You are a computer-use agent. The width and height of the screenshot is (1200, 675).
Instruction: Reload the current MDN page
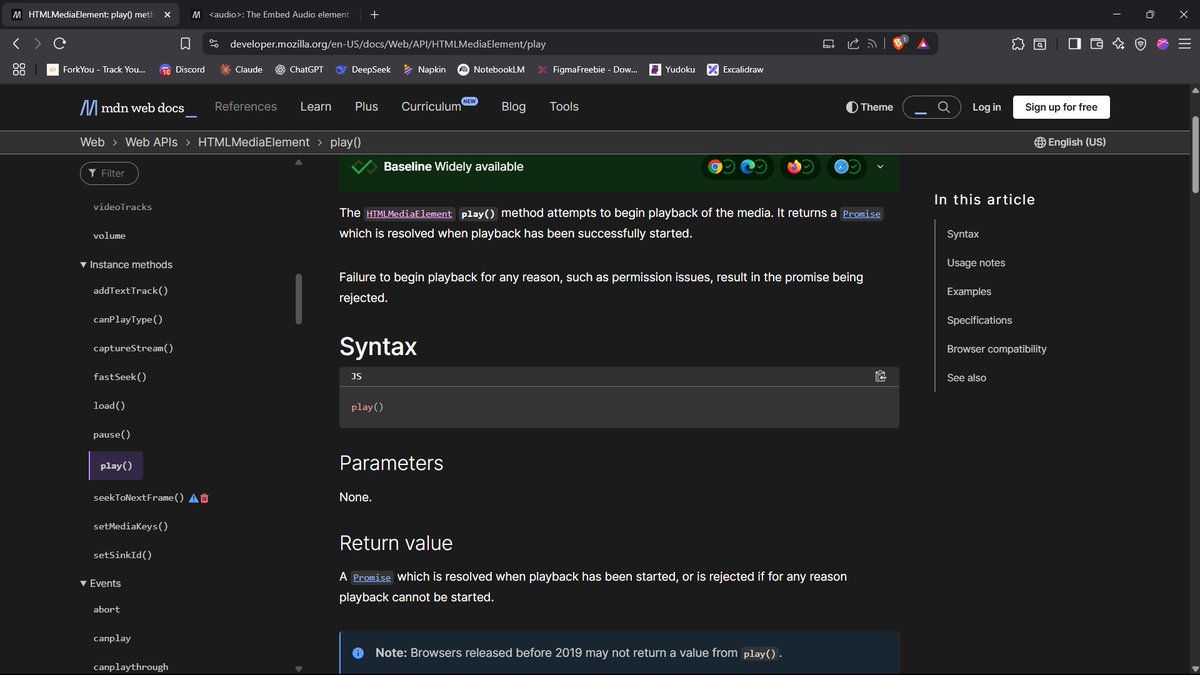point(60,44)
